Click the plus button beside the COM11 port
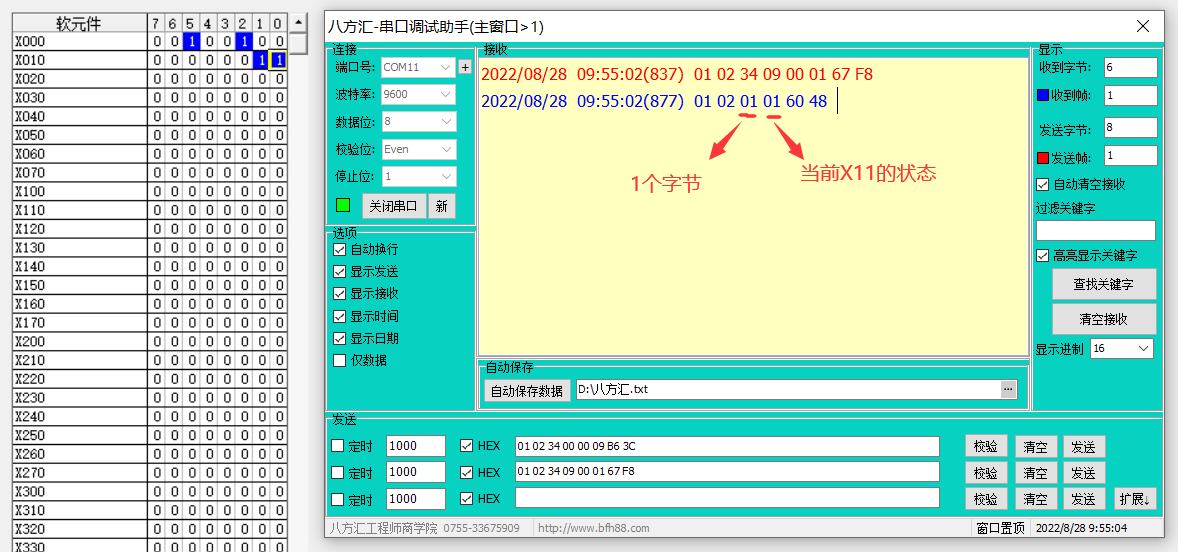 (x=464, y=67)
